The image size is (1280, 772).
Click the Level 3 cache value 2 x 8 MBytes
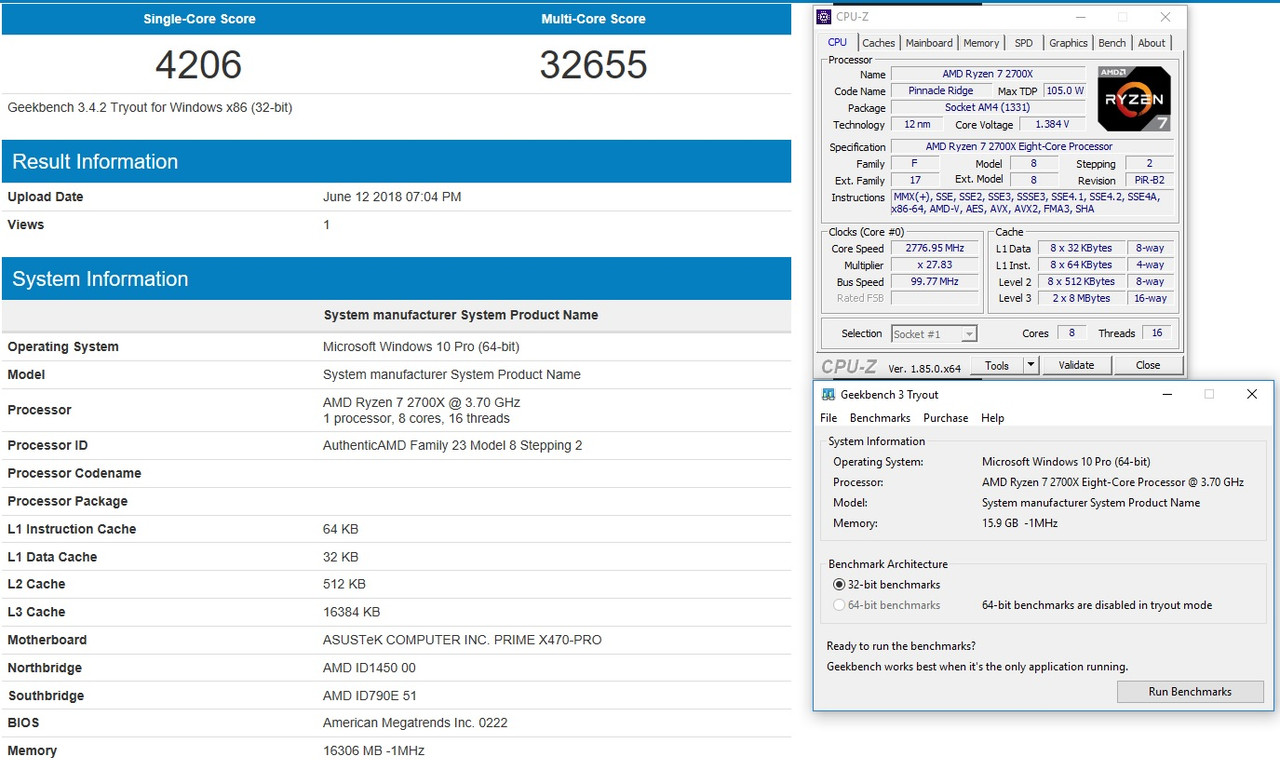(1080, 298)
